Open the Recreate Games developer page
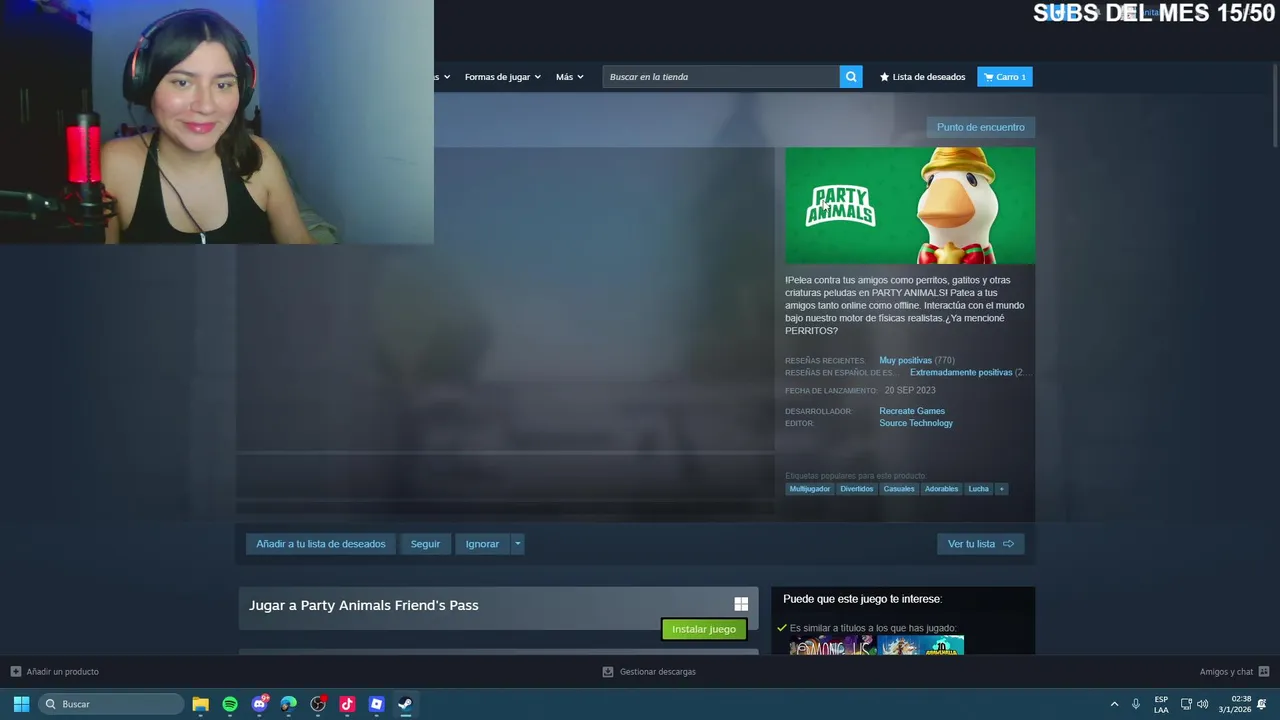 (x=912, y=411)
